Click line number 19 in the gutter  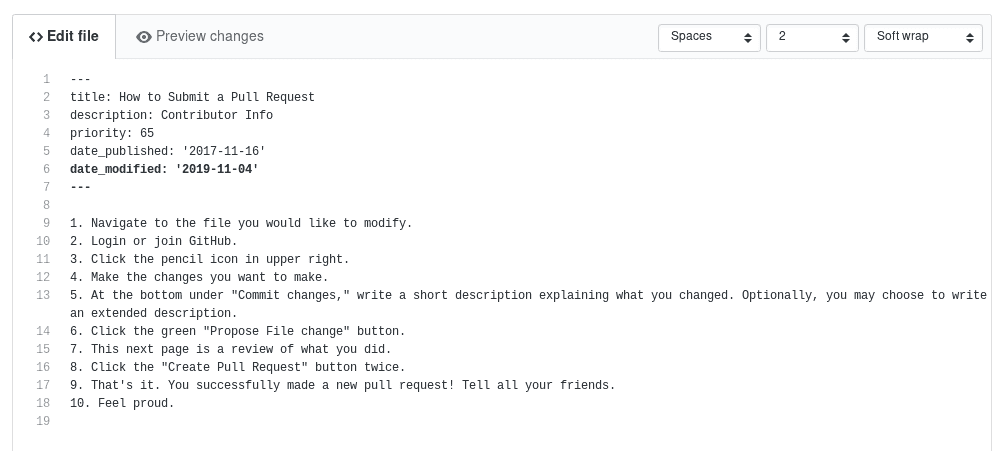pos(43,422)
